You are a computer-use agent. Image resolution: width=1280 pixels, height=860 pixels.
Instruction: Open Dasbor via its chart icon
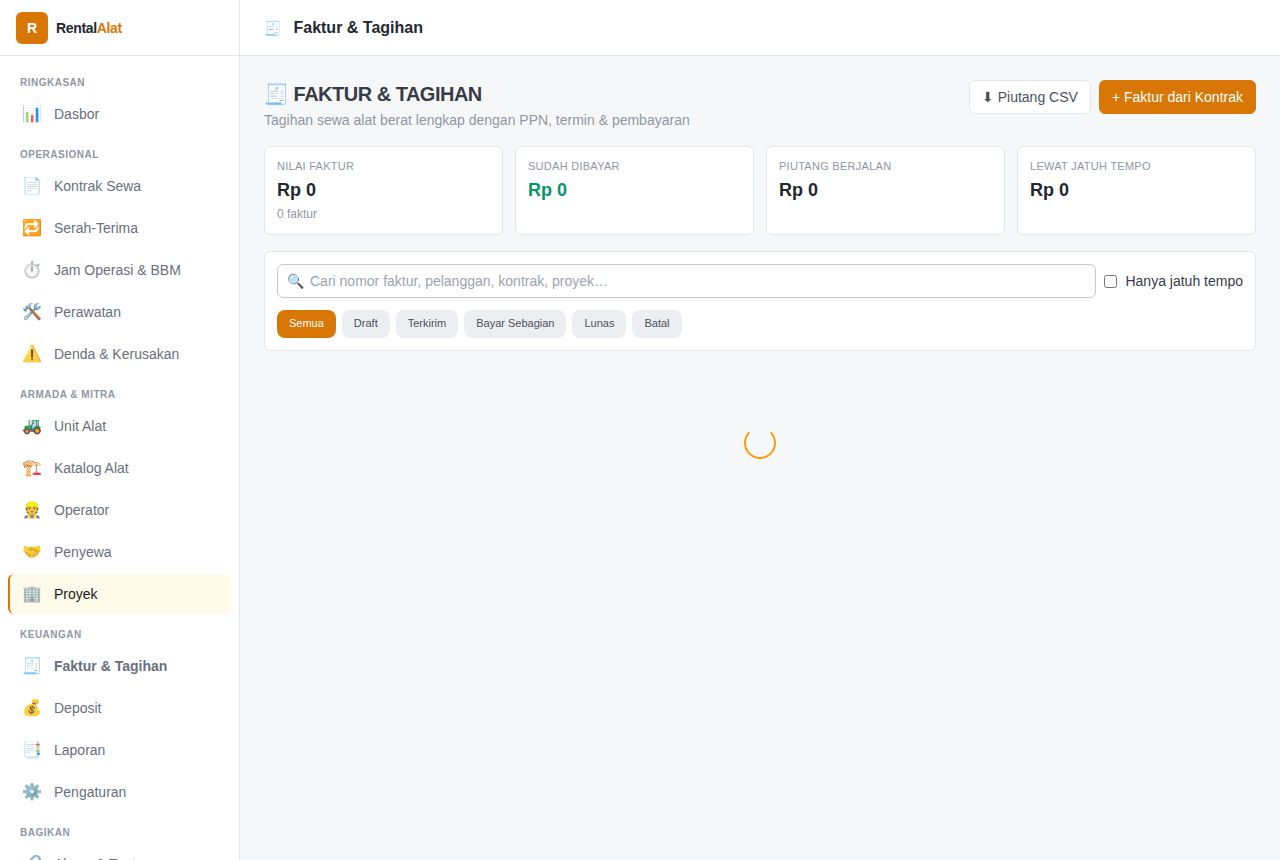coord(32,114)
